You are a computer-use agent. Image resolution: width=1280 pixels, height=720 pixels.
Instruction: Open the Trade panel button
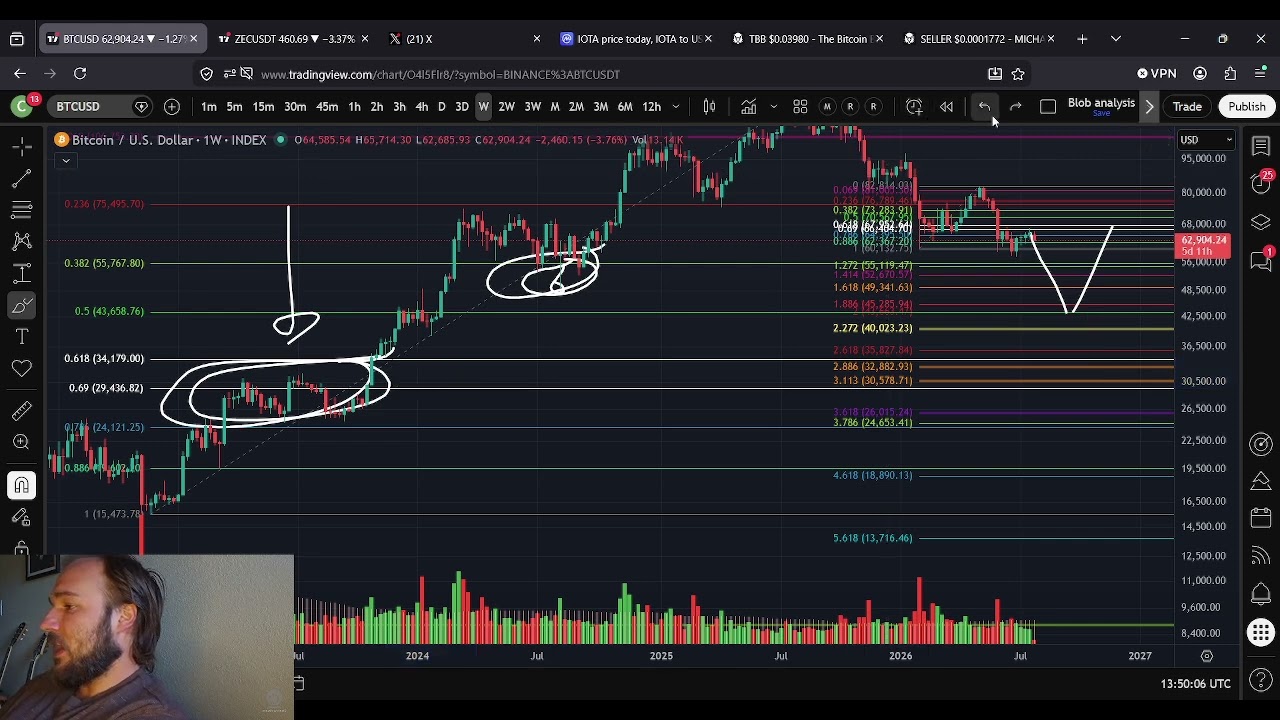(x=1187, y=107)
